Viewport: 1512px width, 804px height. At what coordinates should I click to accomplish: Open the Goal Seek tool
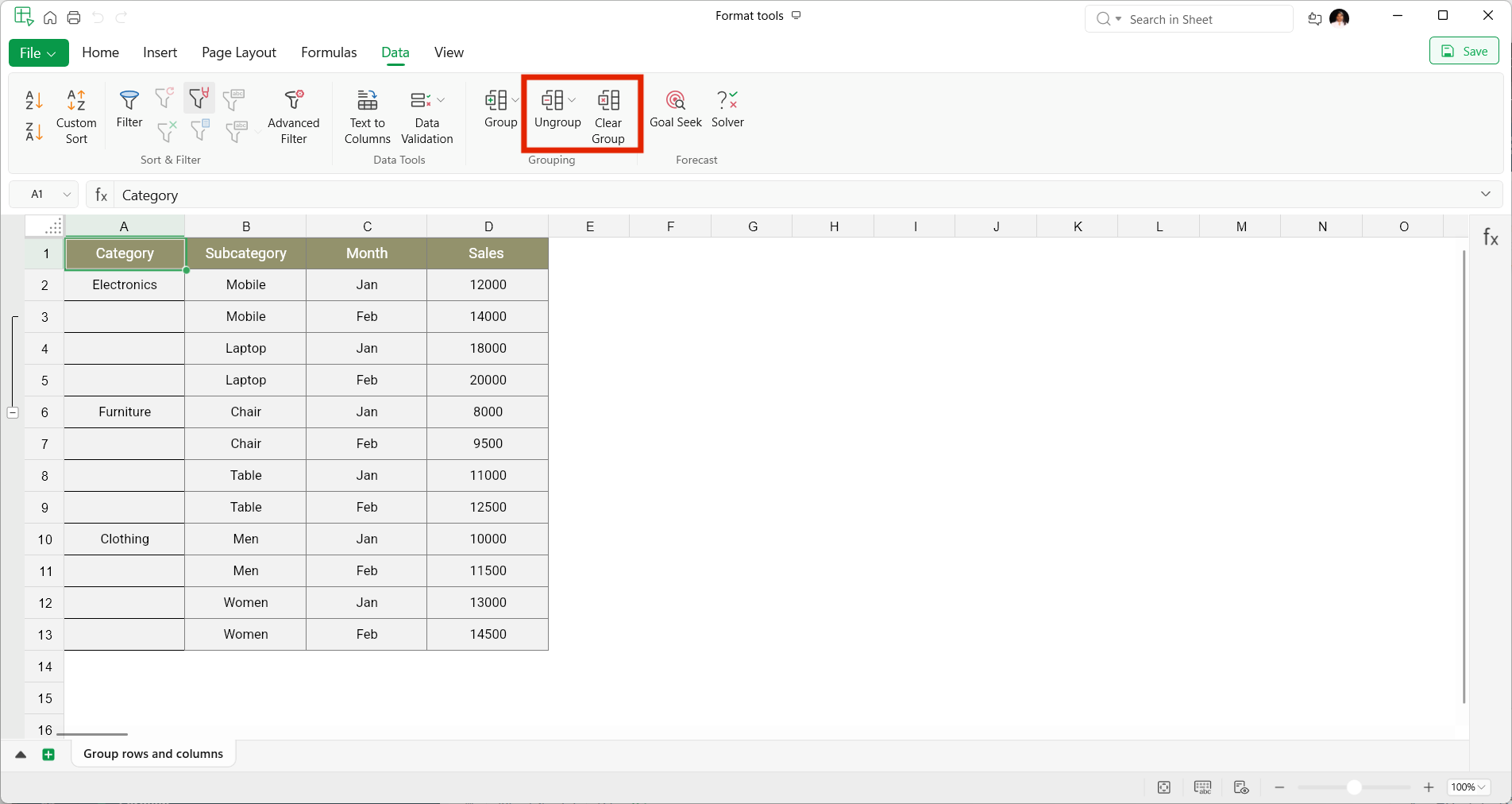[x=675, y=108]
